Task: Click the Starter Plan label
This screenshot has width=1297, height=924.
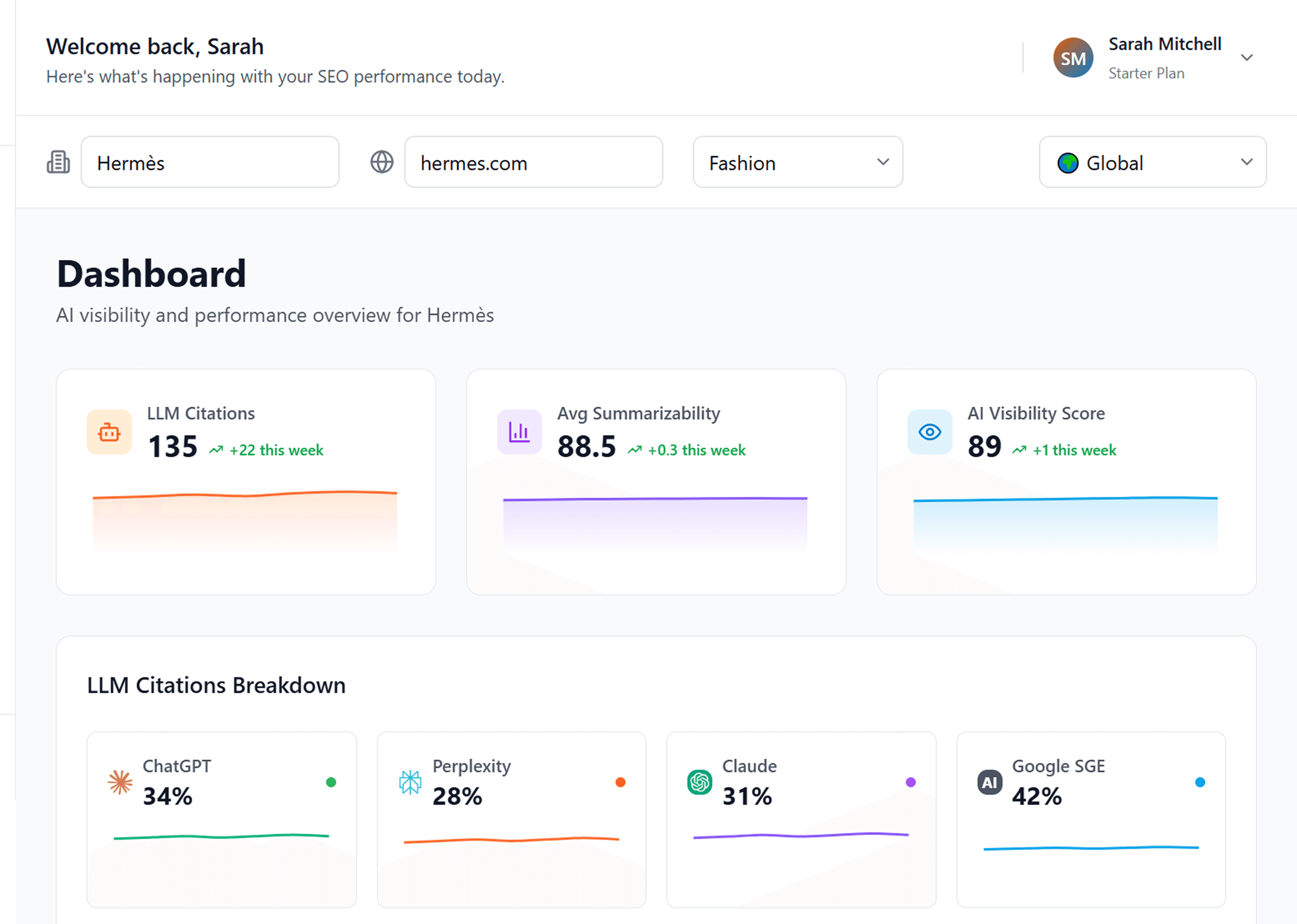Action: coord(1146,73)
